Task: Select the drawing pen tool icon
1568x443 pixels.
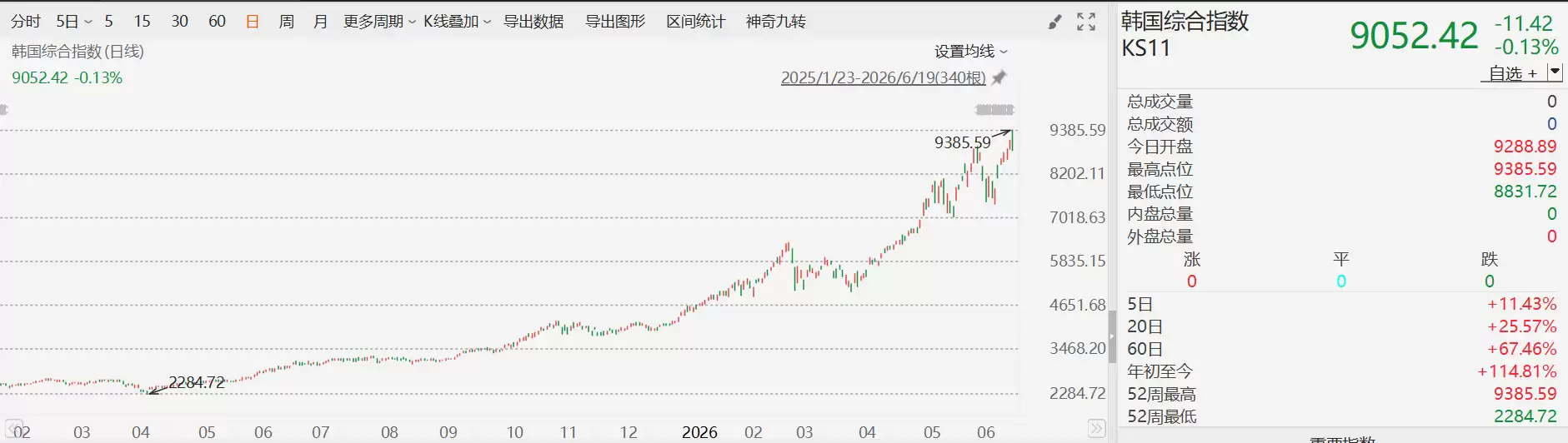Action: tap(1055, 22)
